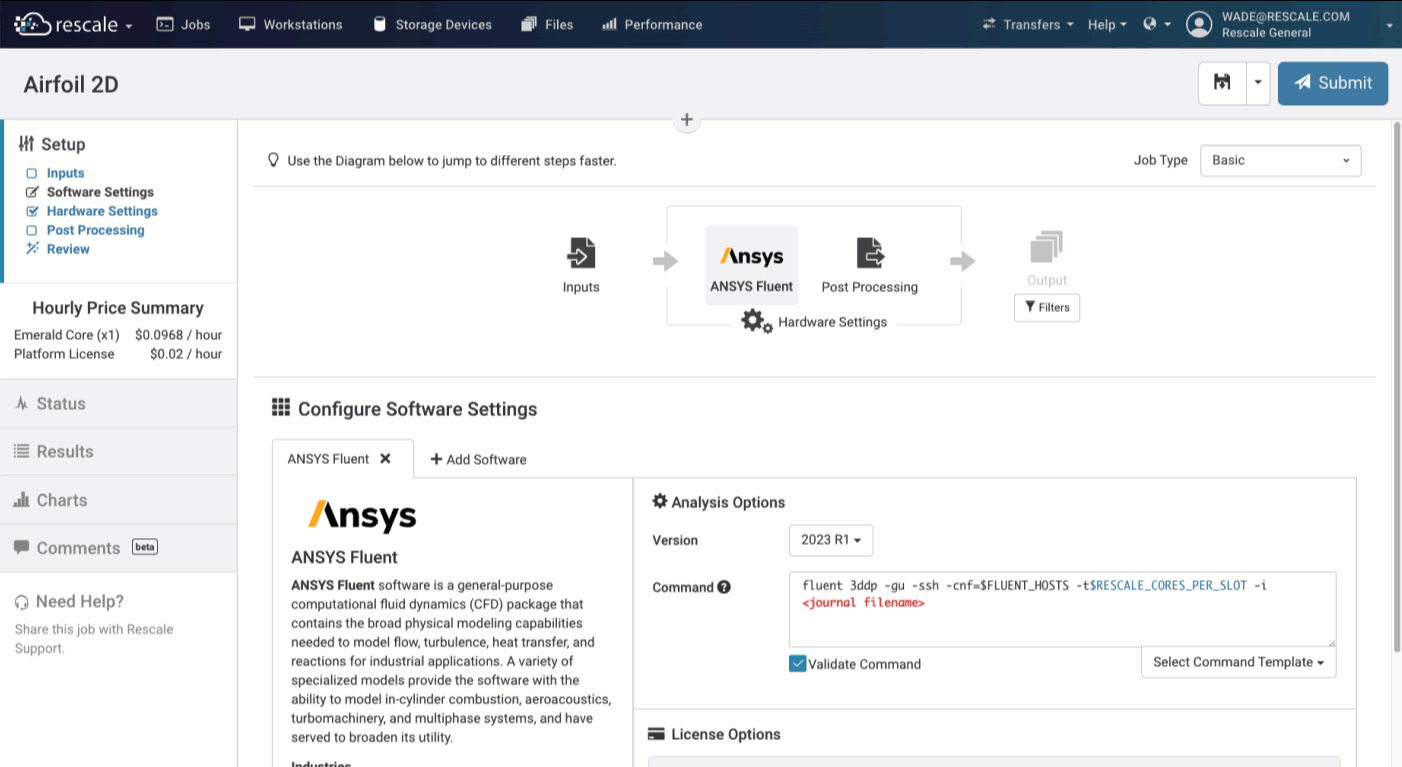This screenshot has width=1402, height=767.
Task: Select the ANSYS Fluent diagram tile
Action: pyautogui.click(x=752, y=265)
